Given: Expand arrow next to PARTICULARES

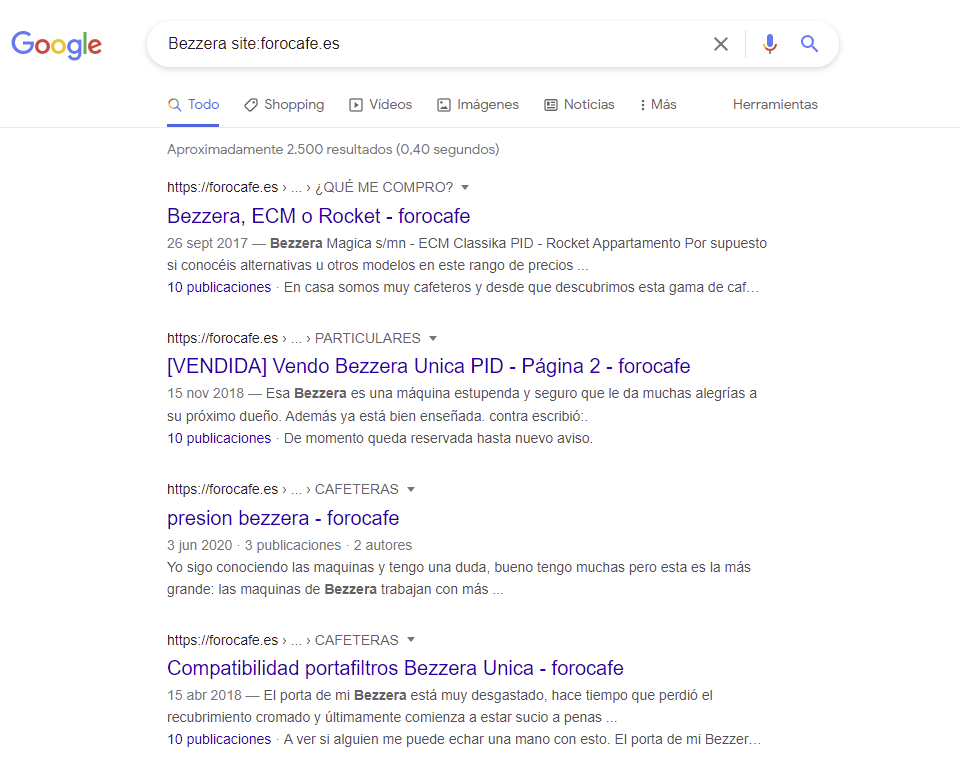Looking at the screenshot, I should 433,338.
